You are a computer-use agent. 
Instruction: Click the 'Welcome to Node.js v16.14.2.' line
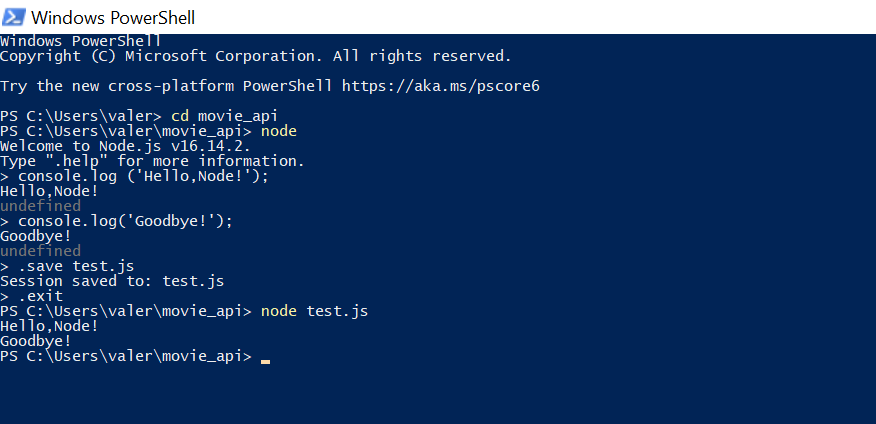(x=125, y=146)
